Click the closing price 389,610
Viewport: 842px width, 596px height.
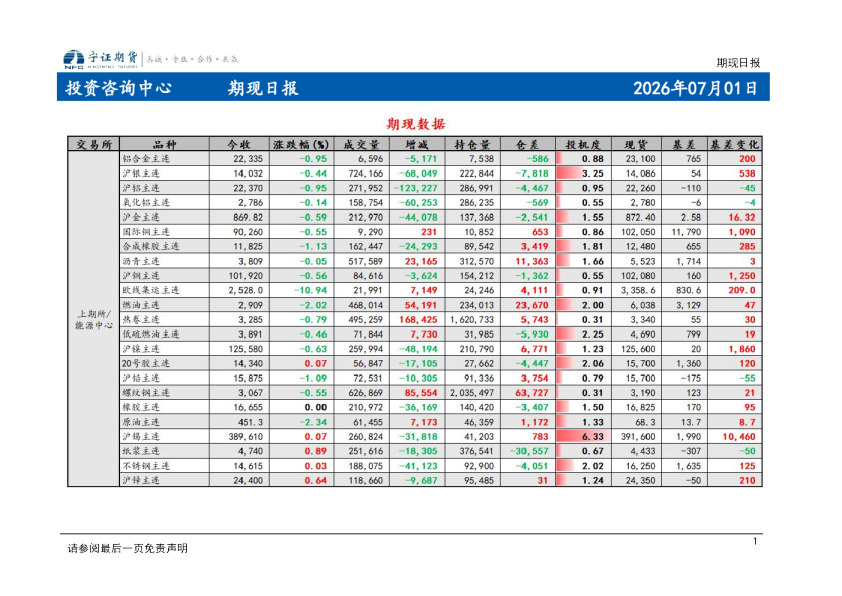coord(246,437)
